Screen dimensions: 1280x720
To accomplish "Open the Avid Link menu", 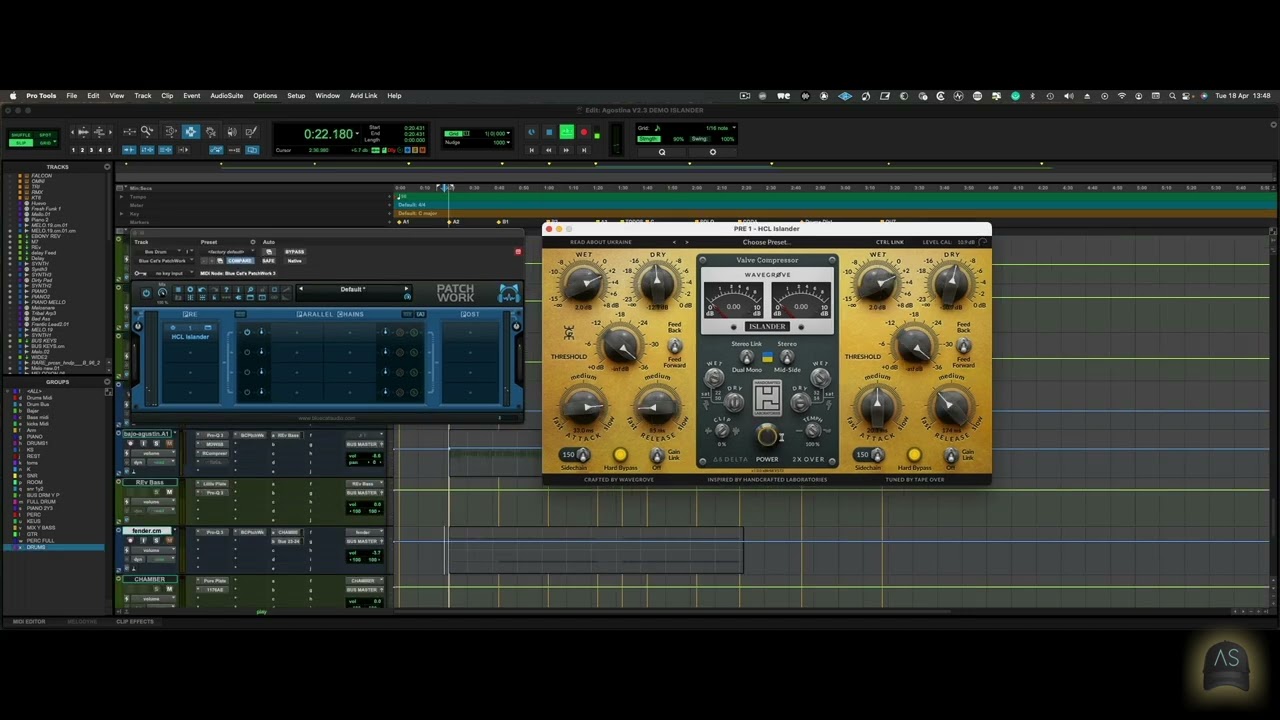I will coord(363,96).
